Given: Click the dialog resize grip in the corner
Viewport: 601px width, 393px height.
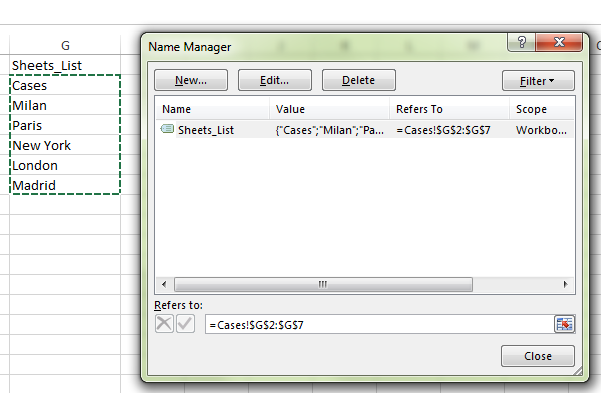Looking at the screenshot, I should click(x=578, y=371).
